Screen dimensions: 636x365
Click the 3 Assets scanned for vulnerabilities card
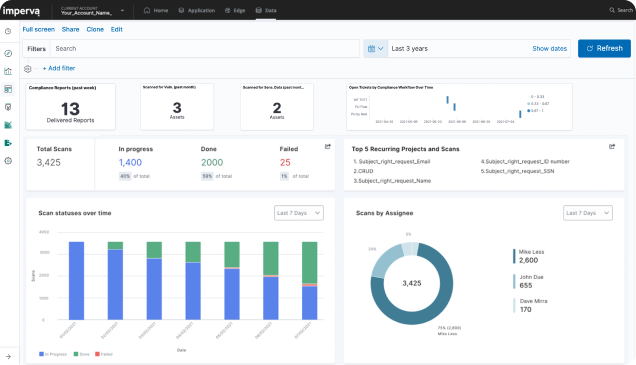pyautogui.click(x=177, y=107)
